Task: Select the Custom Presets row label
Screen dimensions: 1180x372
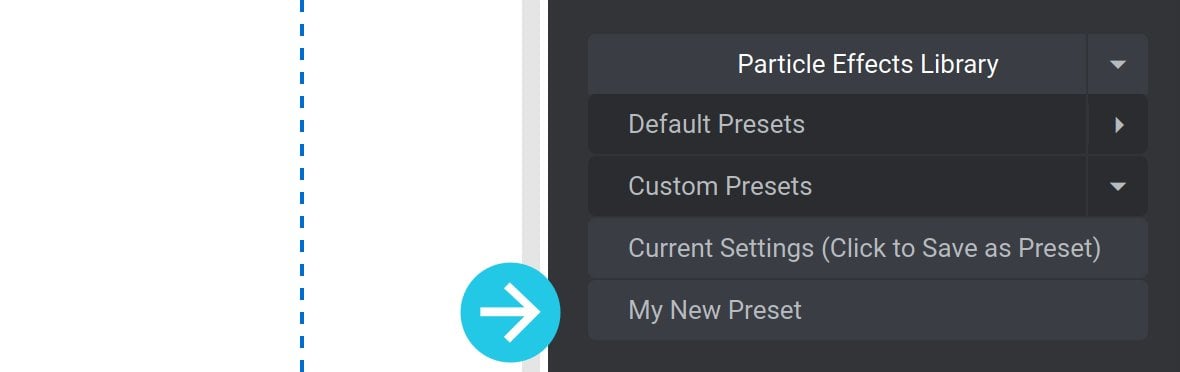Action: point(720,186)
